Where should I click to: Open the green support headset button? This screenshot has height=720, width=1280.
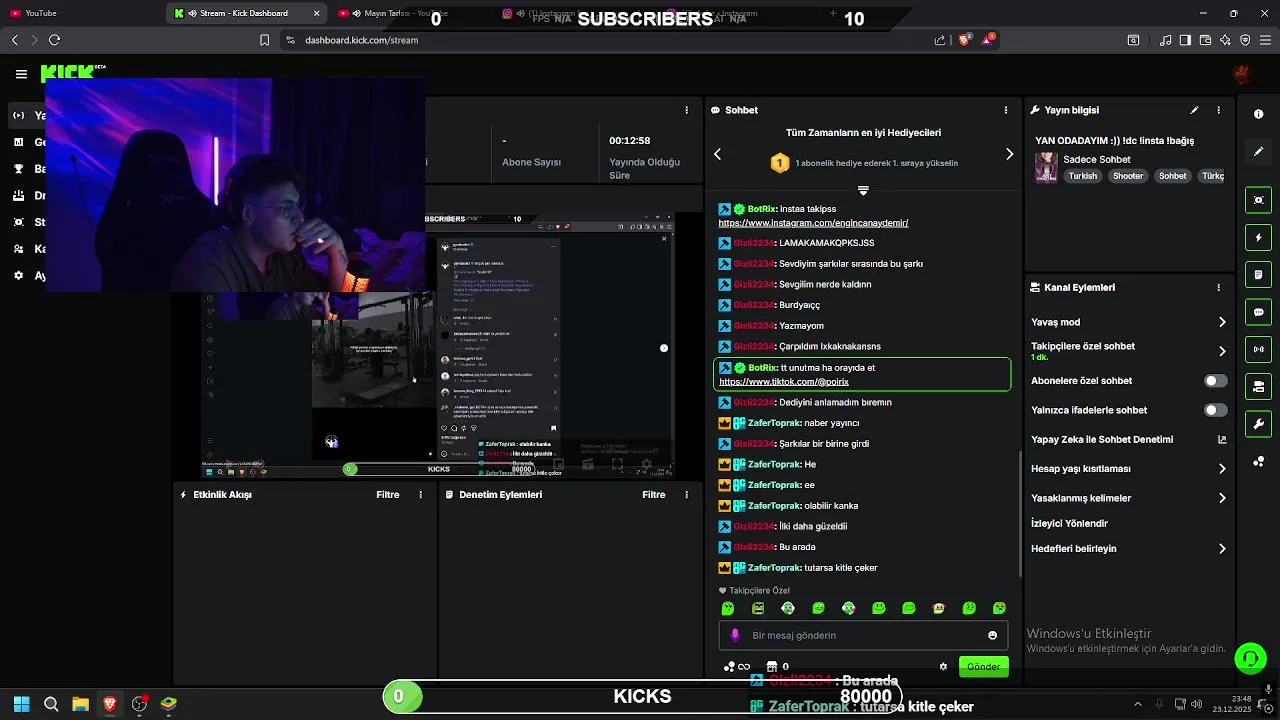(x=1250, y=658)
